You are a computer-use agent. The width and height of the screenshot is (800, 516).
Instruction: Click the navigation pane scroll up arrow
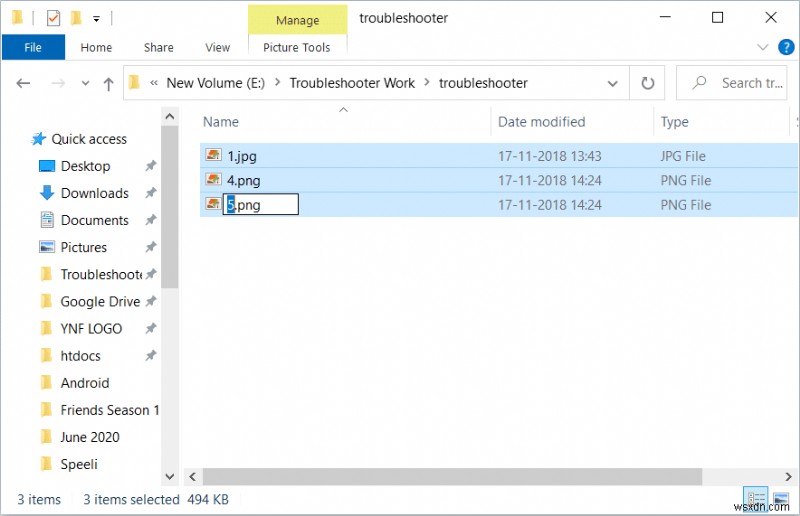pos(170,116)
